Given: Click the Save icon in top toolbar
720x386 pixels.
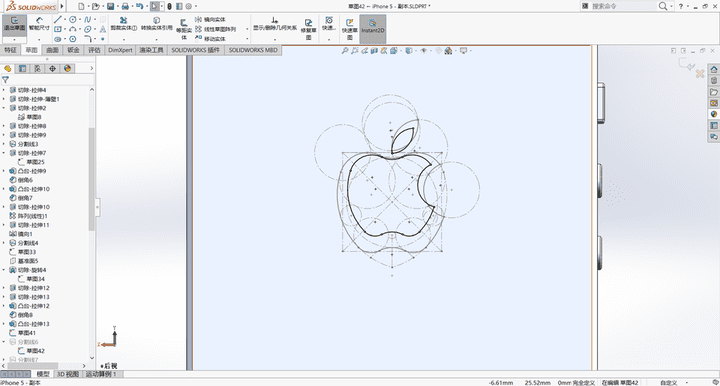Looking at the screenshot, I should point(110,6).
